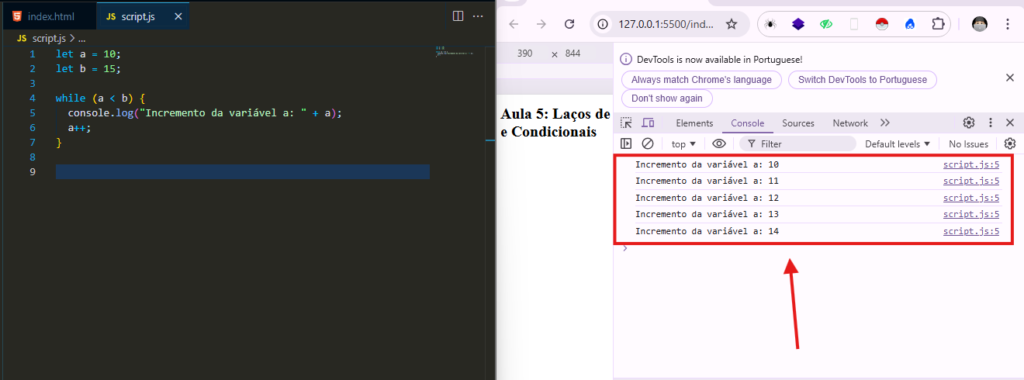Open the Sources panel tab
Viewport: 1024px width, 380px height.
coord(798,123)
